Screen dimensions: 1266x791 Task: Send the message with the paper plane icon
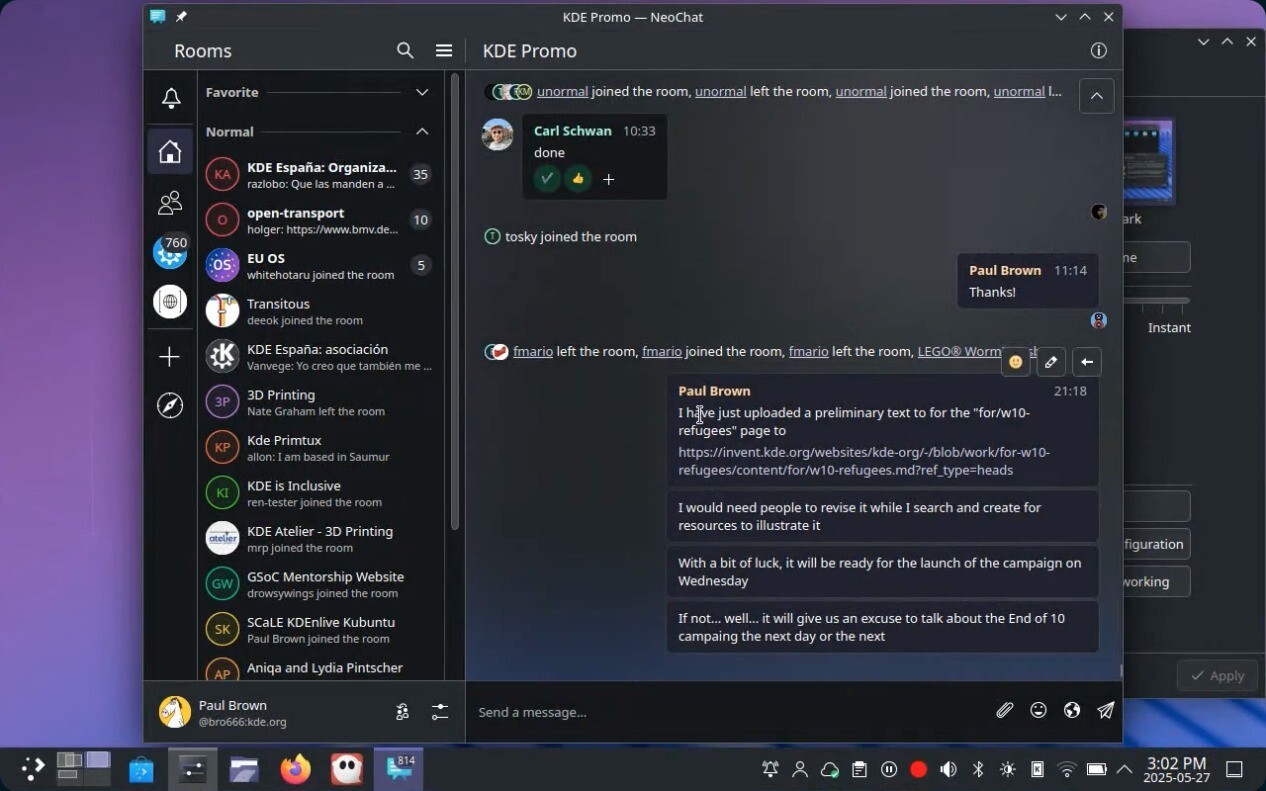(1105, 710)
